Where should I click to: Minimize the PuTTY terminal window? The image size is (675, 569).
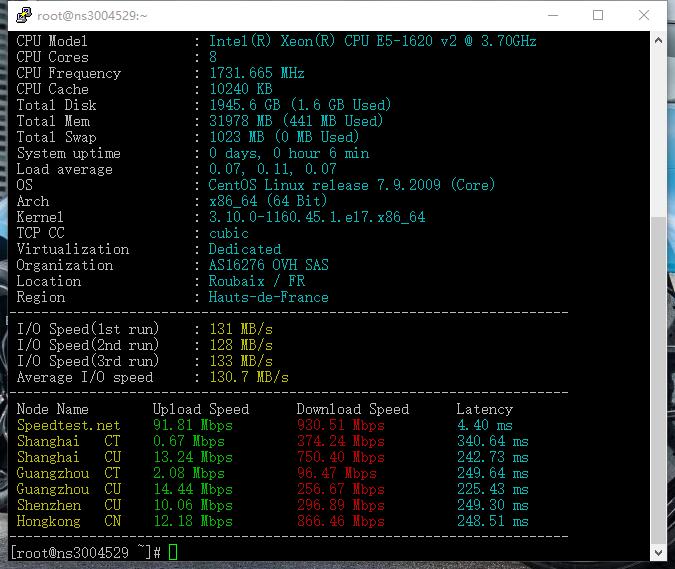point(552,16)
